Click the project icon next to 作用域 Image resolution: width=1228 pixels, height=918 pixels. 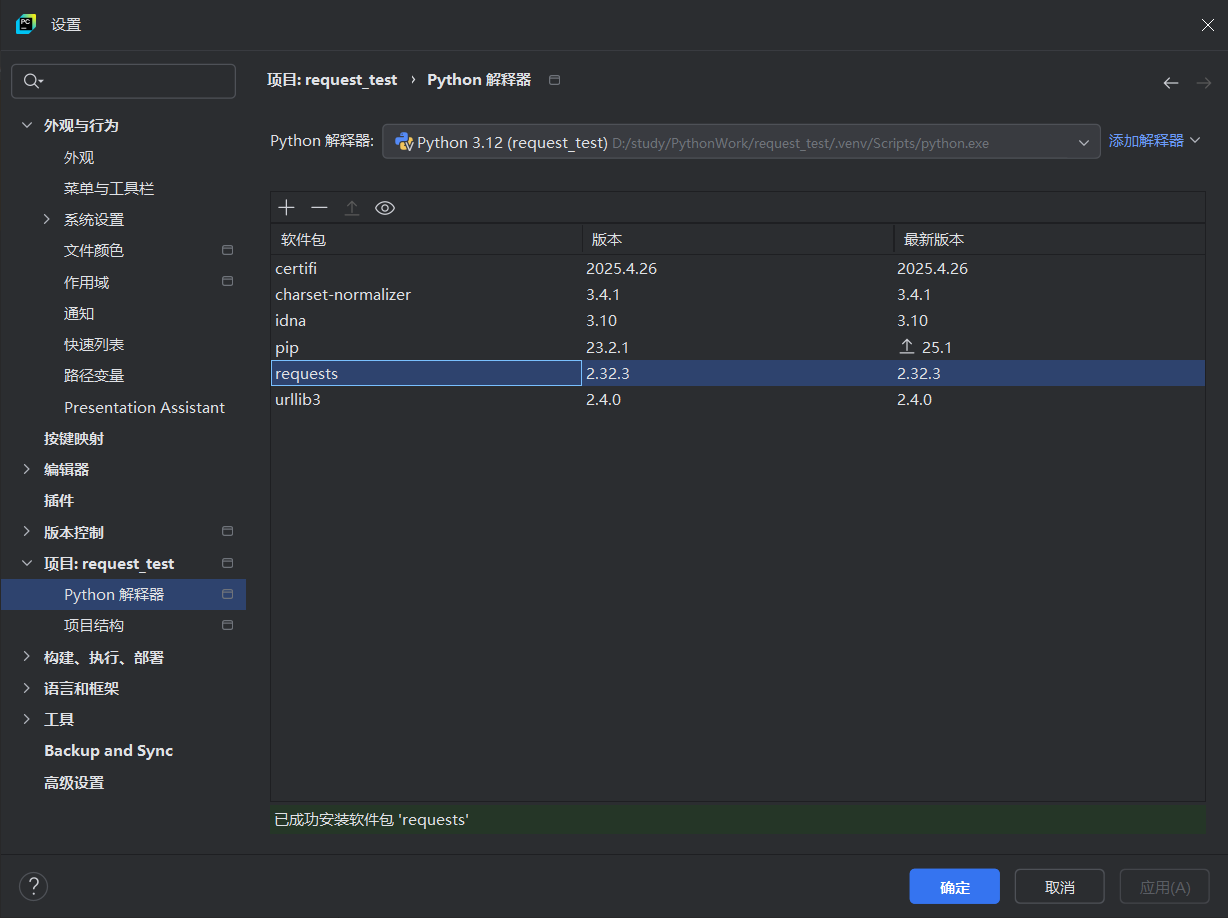pyautogui.click(x=227, y=282)
